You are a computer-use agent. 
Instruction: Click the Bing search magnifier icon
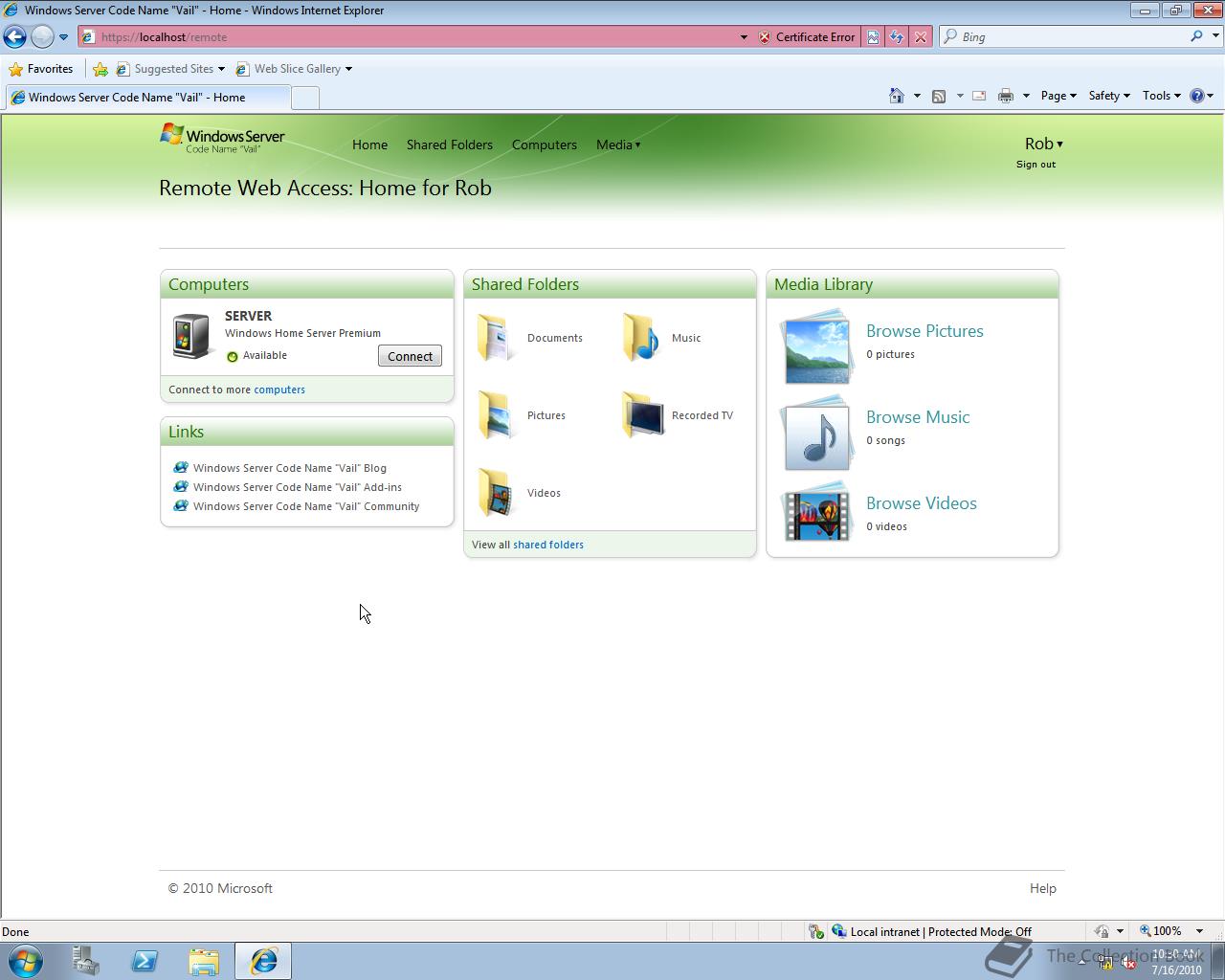pyautogui.click(x=1196, y=36)
